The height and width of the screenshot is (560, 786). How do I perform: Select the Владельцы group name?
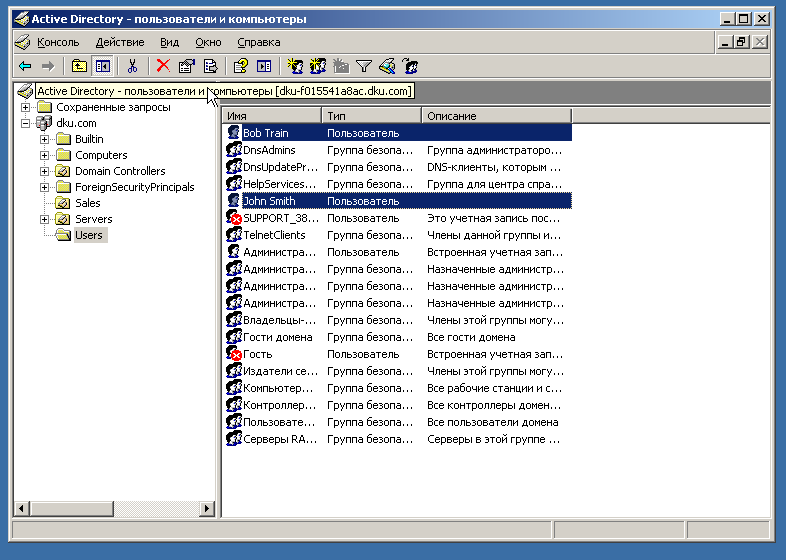point(280,320)
